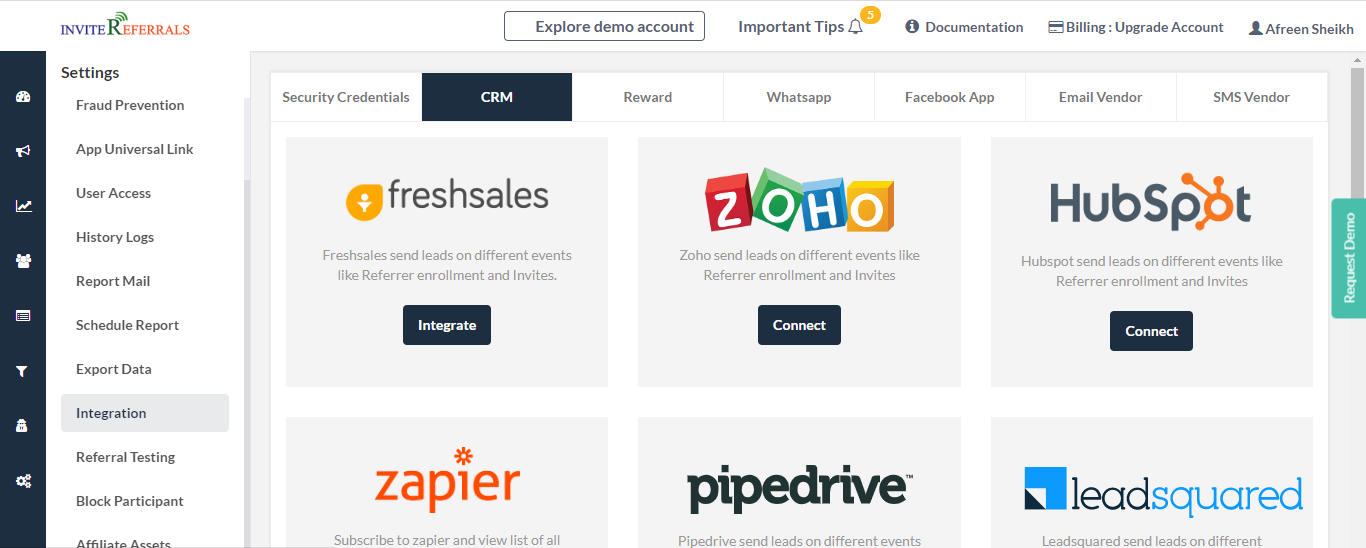The image size is (1366, 548).
Task: Select the users group icon in sidebar
Action: click(23, 261)
